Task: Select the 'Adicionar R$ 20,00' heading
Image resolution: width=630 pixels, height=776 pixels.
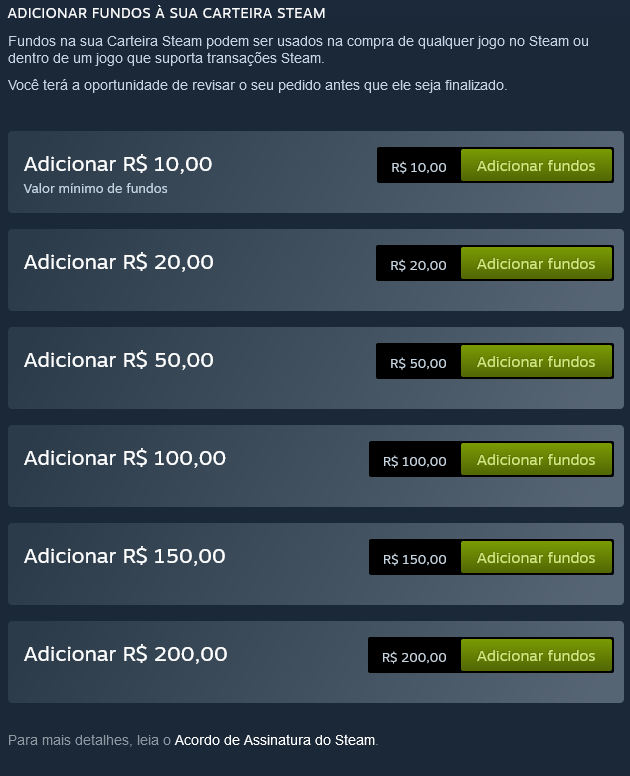Action: (119, 262)
